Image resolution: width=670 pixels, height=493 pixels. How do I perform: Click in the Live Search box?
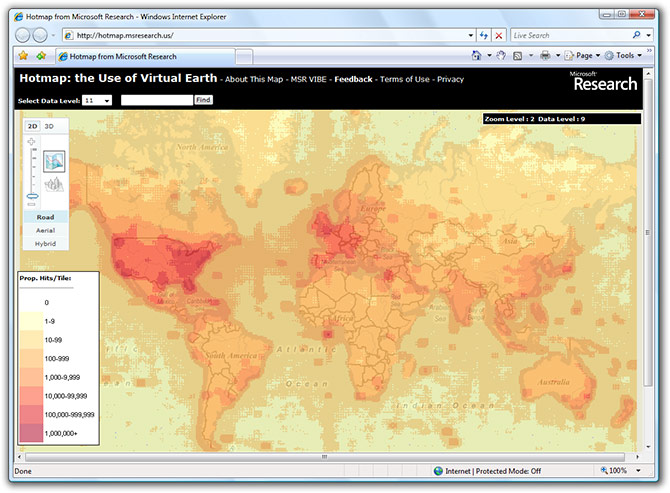570,35
